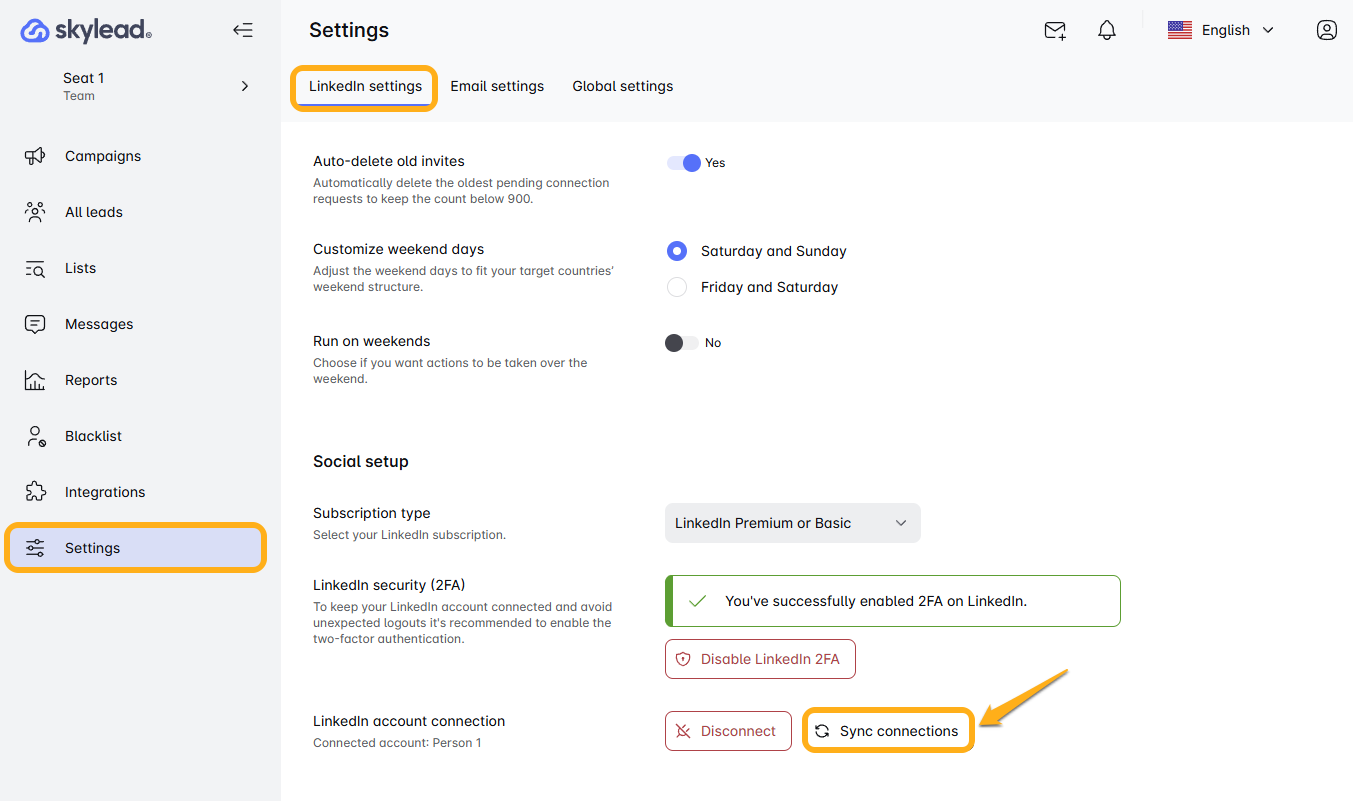Enable the Run on weekends toggle
1353x801 pixels.
(x=682, y=343)
